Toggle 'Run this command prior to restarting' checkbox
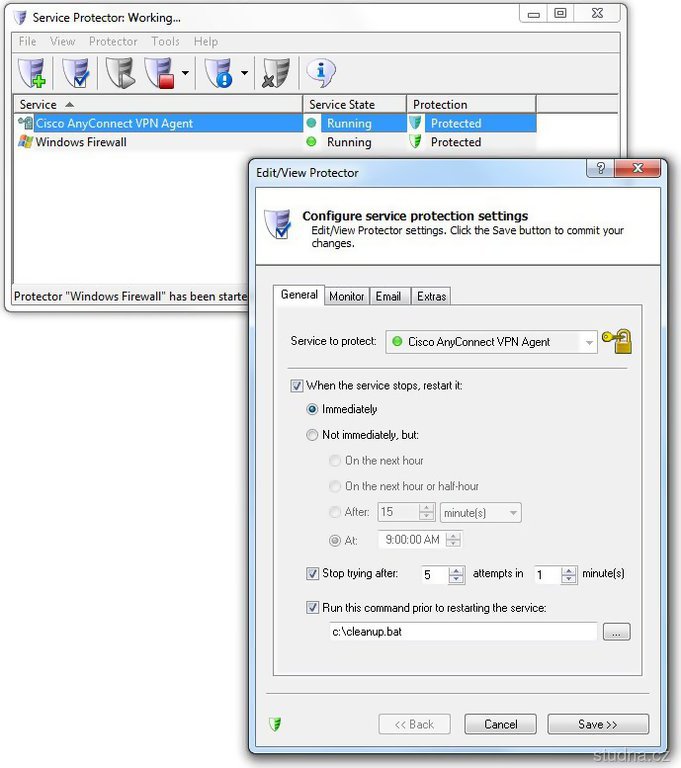Screen dimensions: 681x768 pos(312,608)
